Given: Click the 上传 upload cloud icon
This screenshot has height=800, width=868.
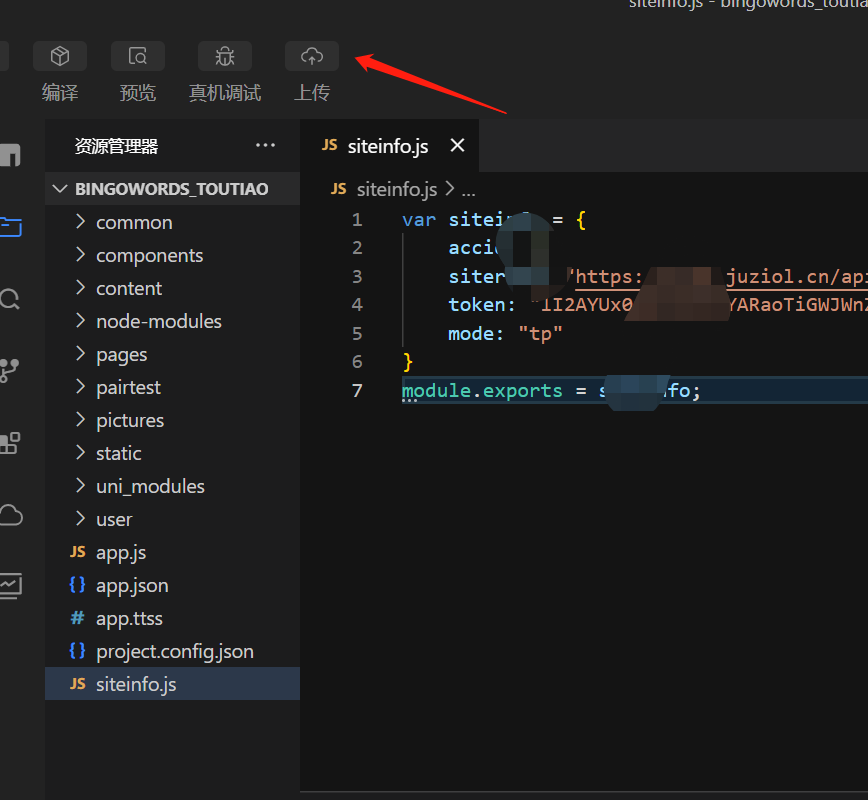Looking at the screenshot, I should point(312,57).
